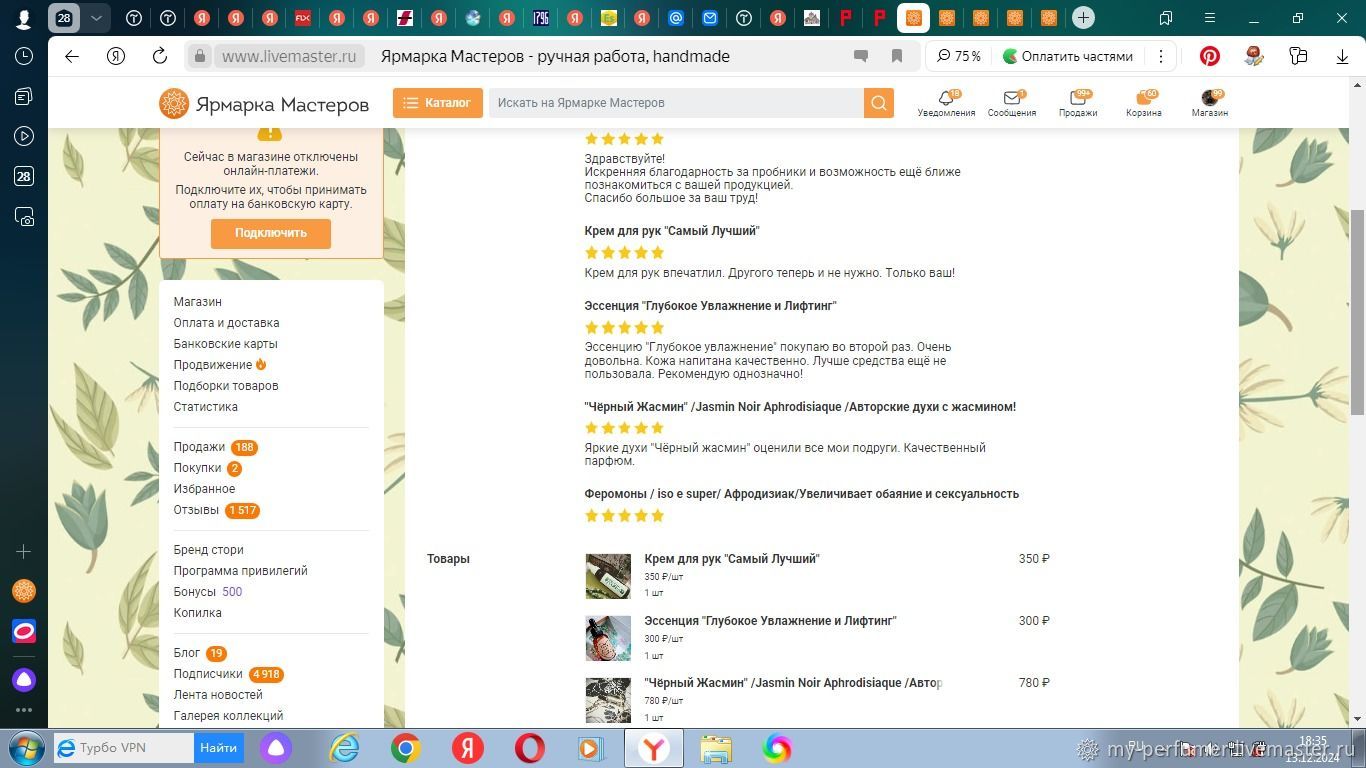Open the Эссенция product thumbnail
The width and height of the screenshot is (1366, 768).
[608, 638]
